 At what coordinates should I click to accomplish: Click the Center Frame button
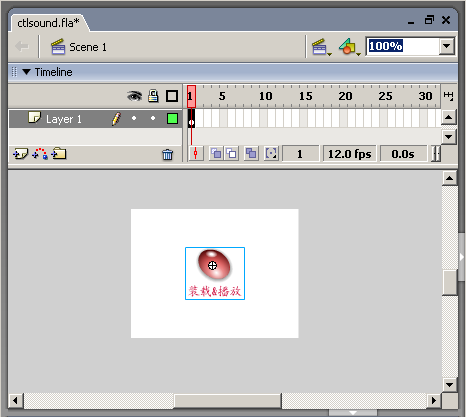[196, 154]
